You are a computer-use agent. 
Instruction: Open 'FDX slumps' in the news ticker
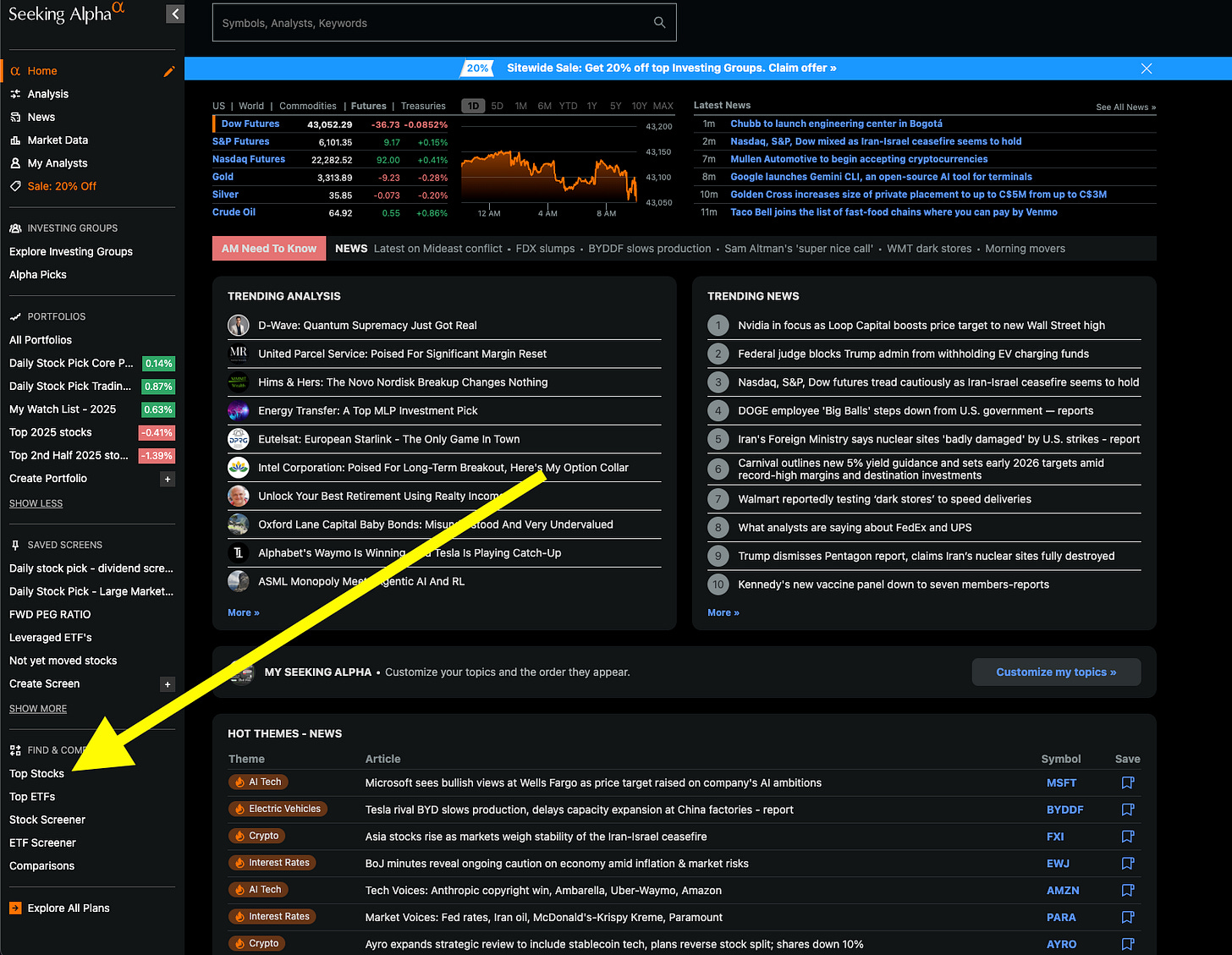[x=545, y=249]
